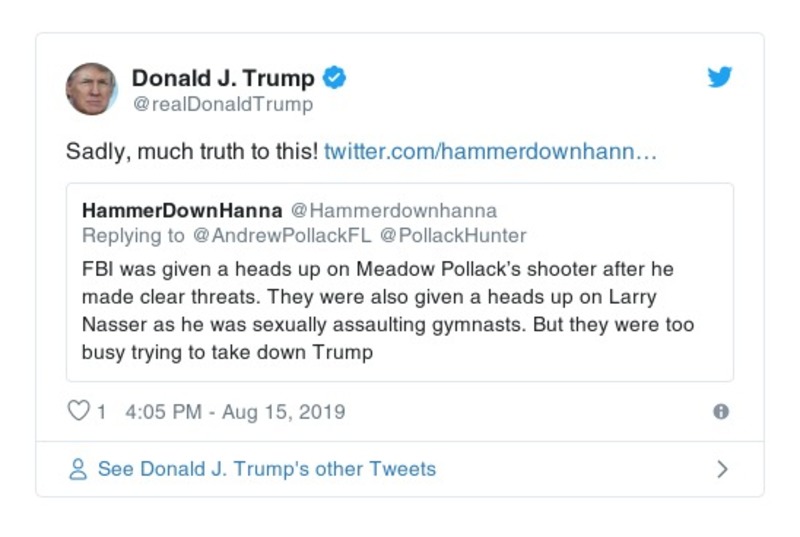Click the blue verified badge
This screenshot has height=537, width=800.
[x=335, y=78]
